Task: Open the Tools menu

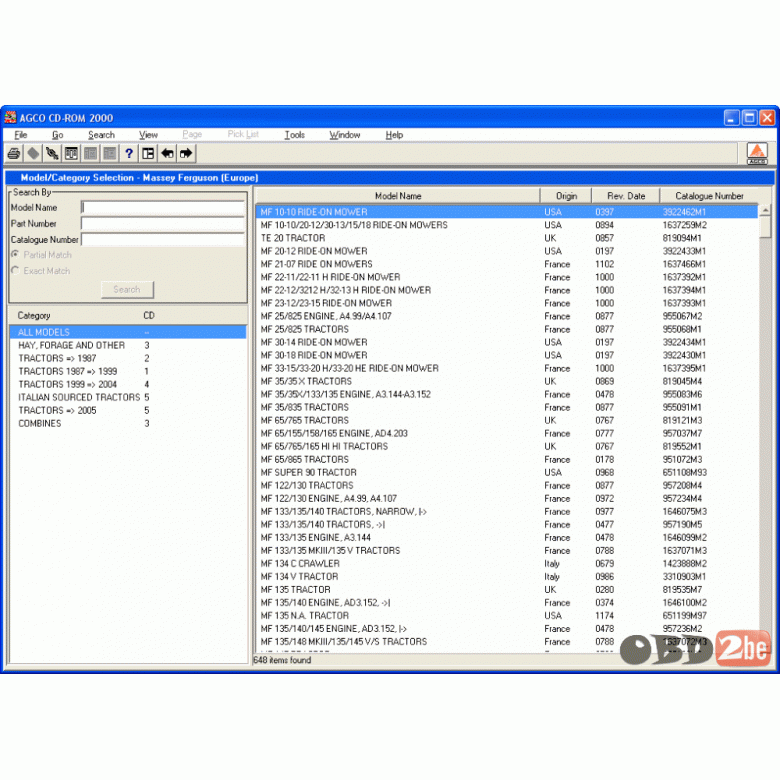Action: (x=294, y=135)
